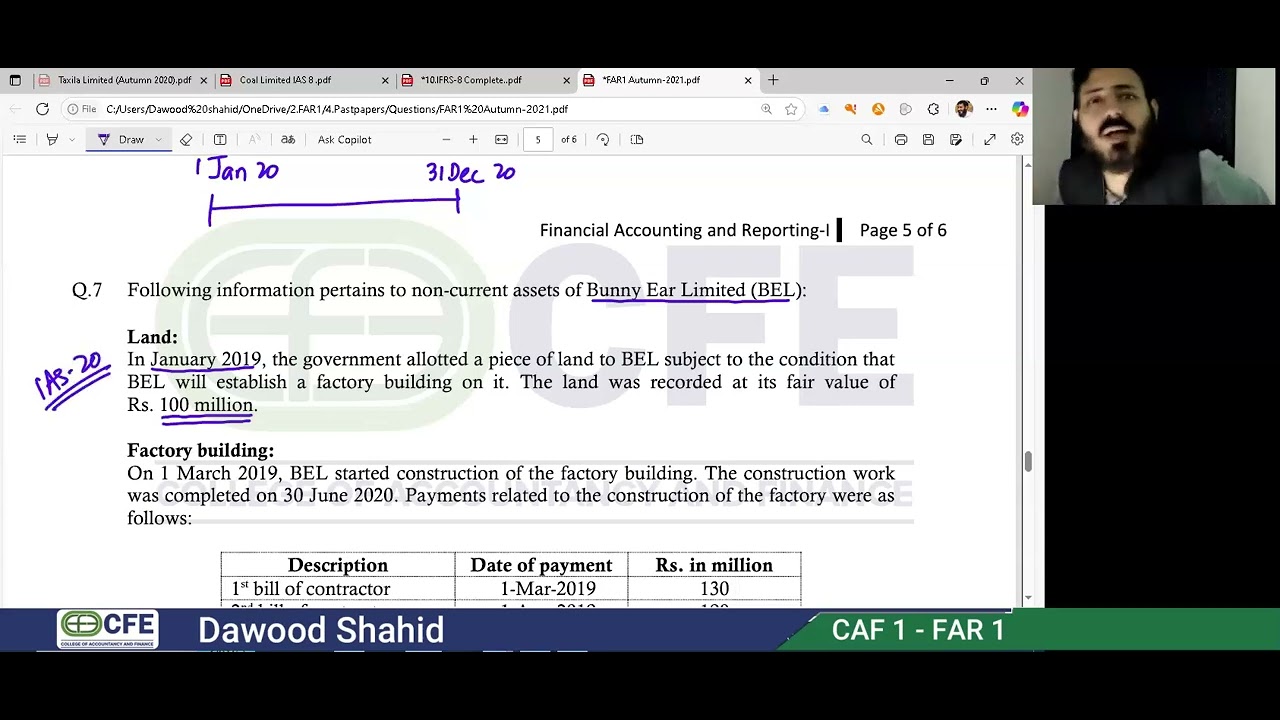Open the Copilot sidebar icon
The image size is (1280, 720).
[x=1019, y=109]
